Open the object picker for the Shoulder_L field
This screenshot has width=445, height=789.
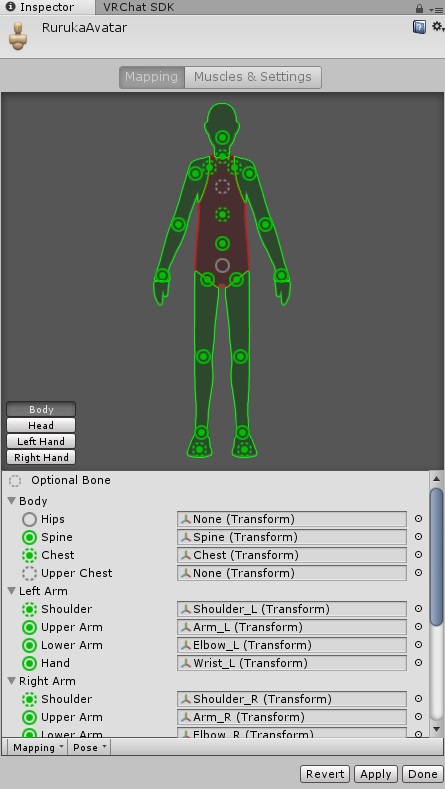point(418,609)
